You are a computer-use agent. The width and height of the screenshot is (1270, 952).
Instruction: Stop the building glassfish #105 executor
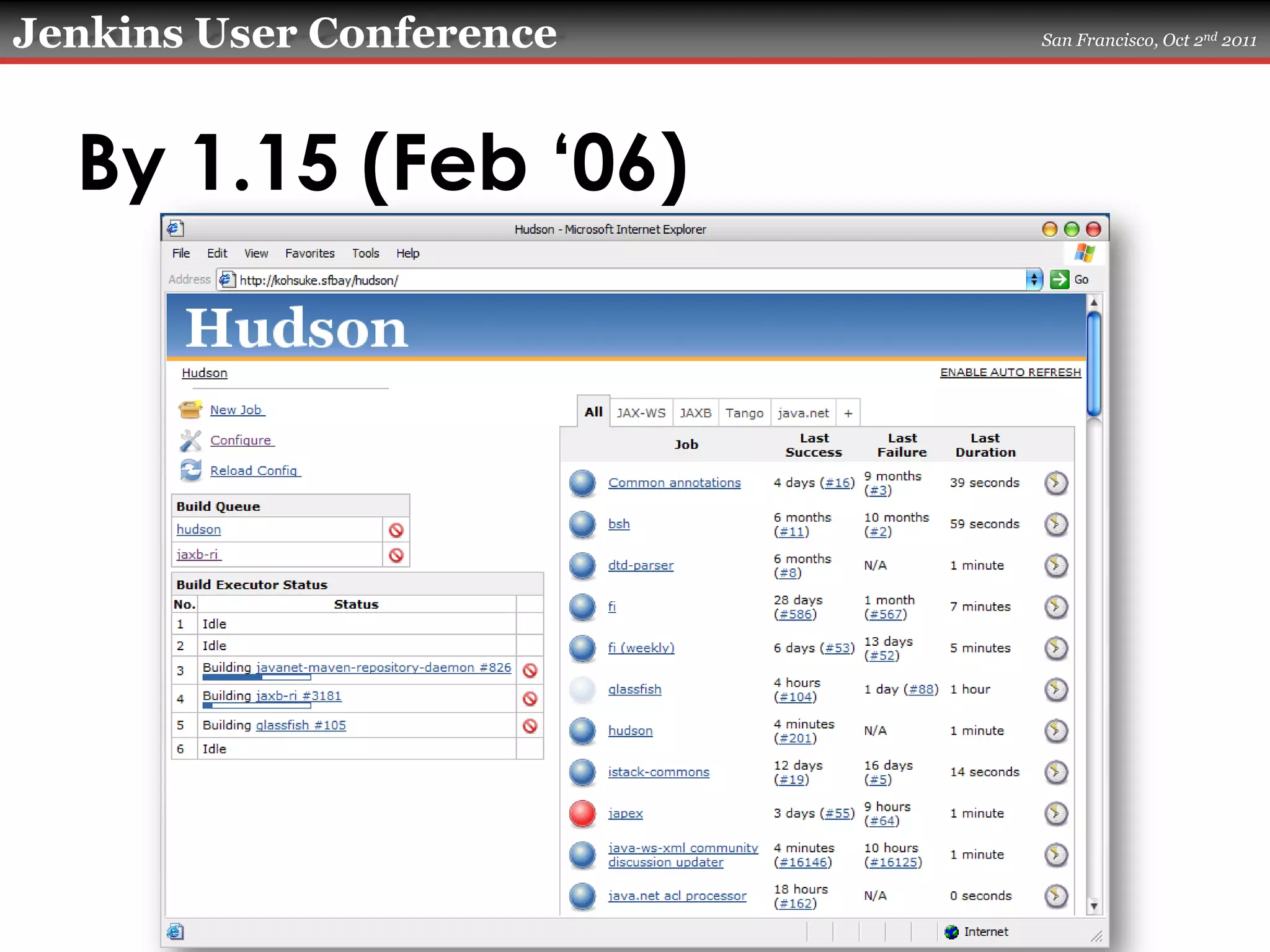530,726
